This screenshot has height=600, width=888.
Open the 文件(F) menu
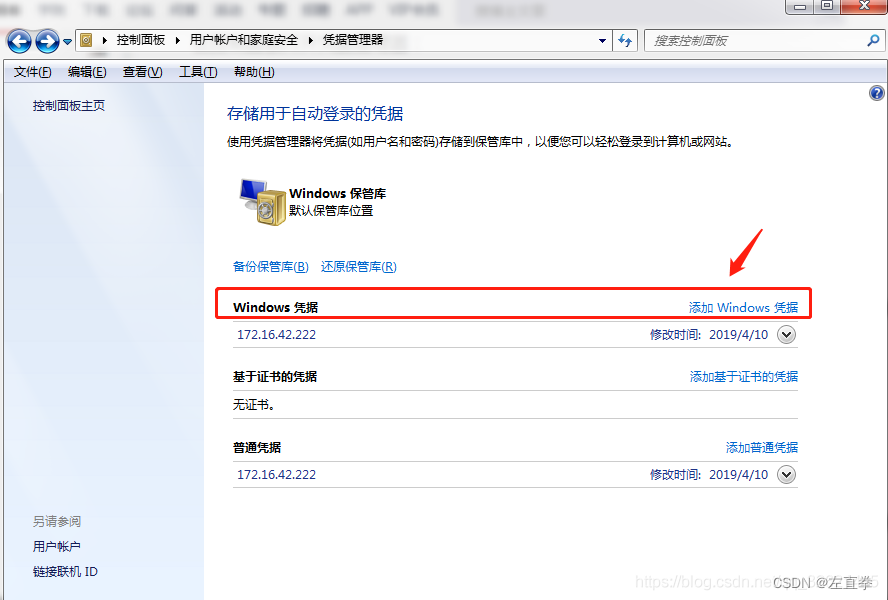coord(32,72)
